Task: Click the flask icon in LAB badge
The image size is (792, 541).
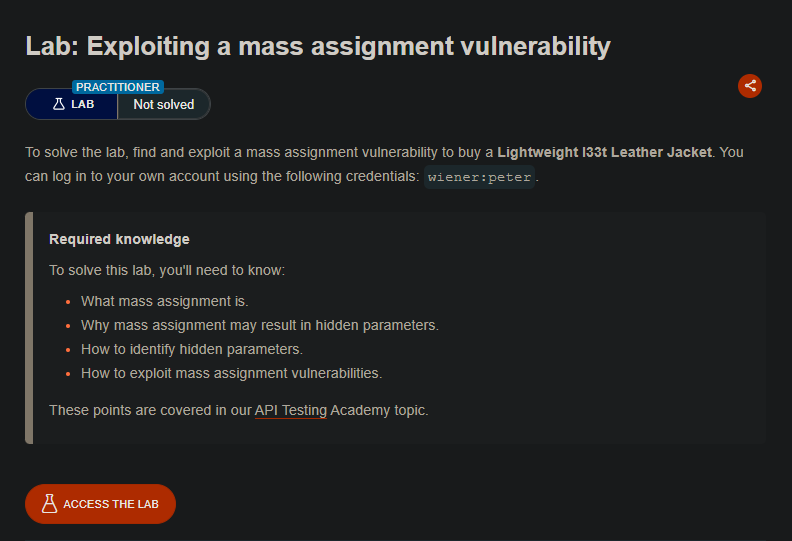Action: click(x=59, y=104)
